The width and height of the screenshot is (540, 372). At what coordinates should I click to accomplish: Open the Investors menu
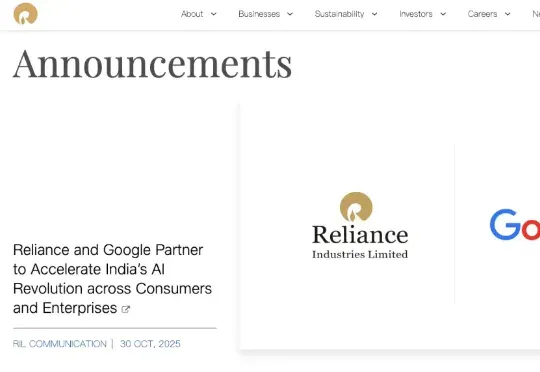[416, 14]
